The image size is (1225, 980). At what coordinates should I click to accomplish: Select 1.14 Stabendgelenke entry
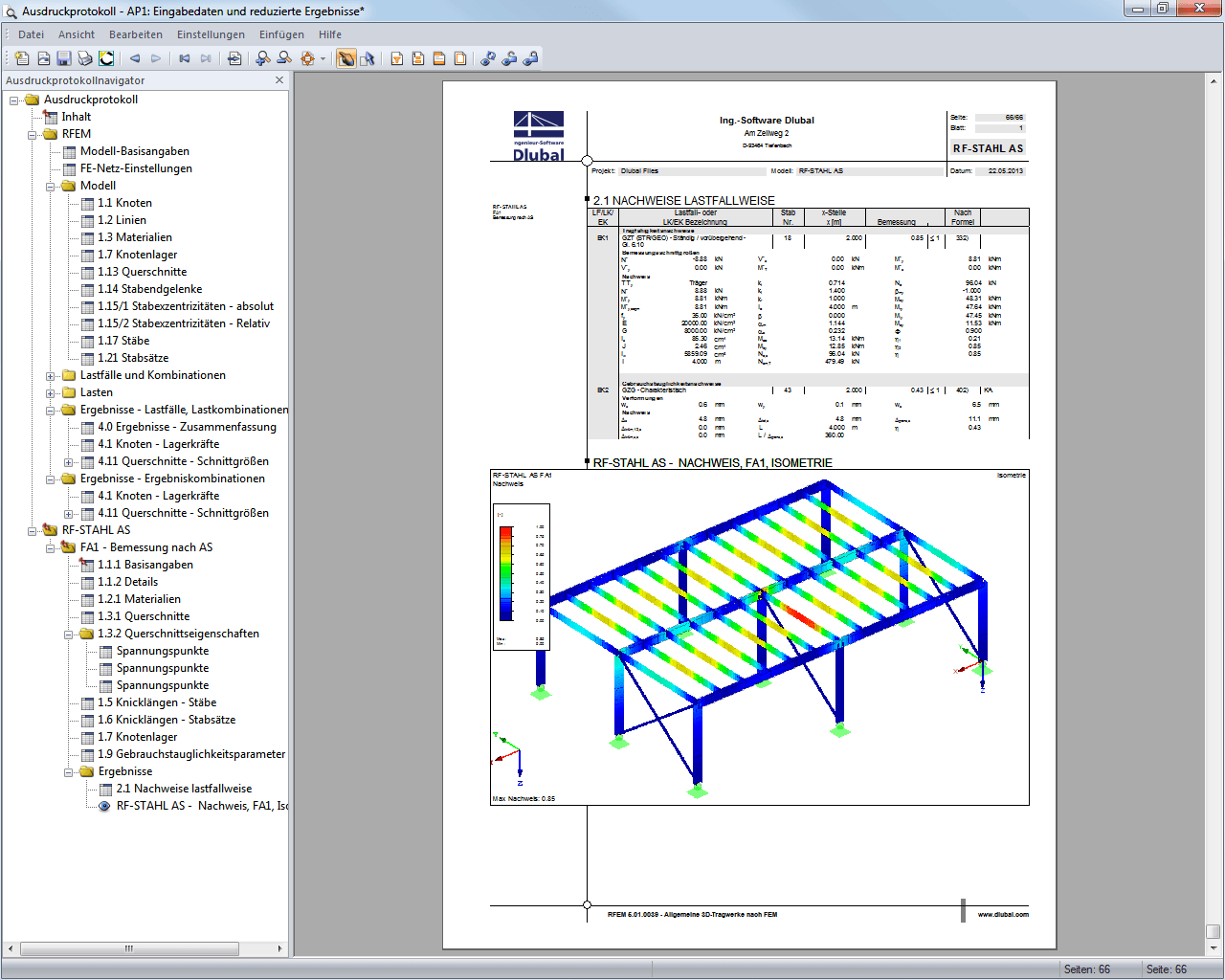tap(149, 289)
